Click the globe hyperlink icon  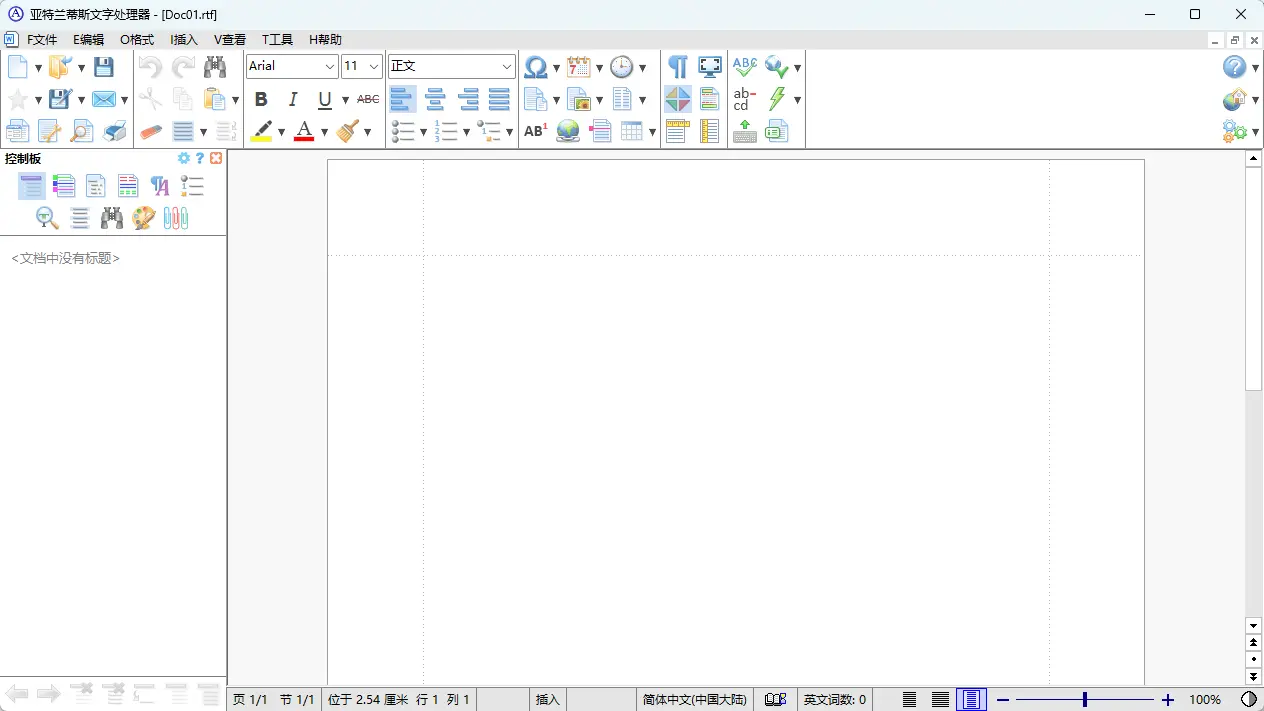tap(568, 131)
